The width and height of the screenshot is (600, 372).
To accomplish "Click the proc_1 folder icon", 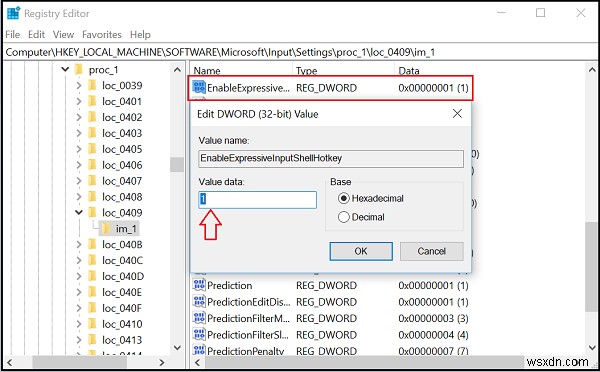I will point(79,70).
